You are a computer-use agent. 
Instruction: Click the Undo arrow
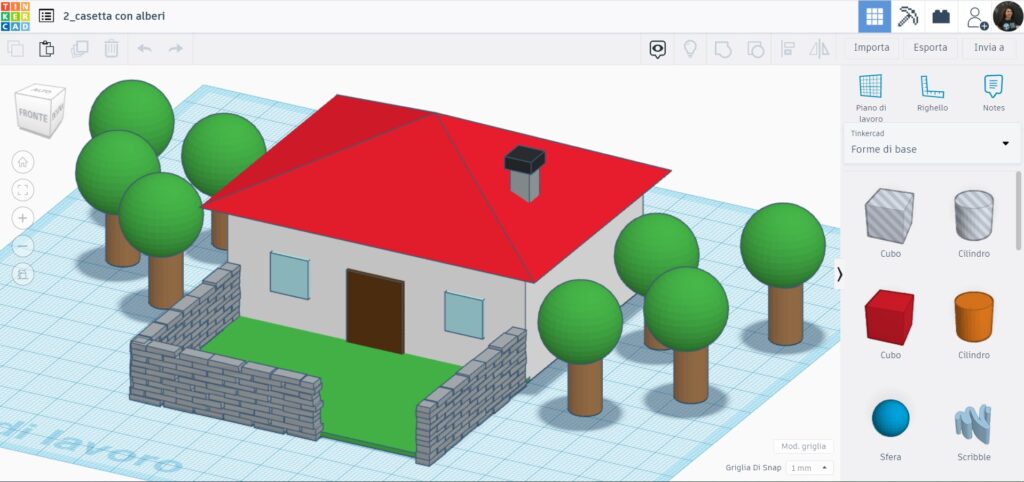144,48
